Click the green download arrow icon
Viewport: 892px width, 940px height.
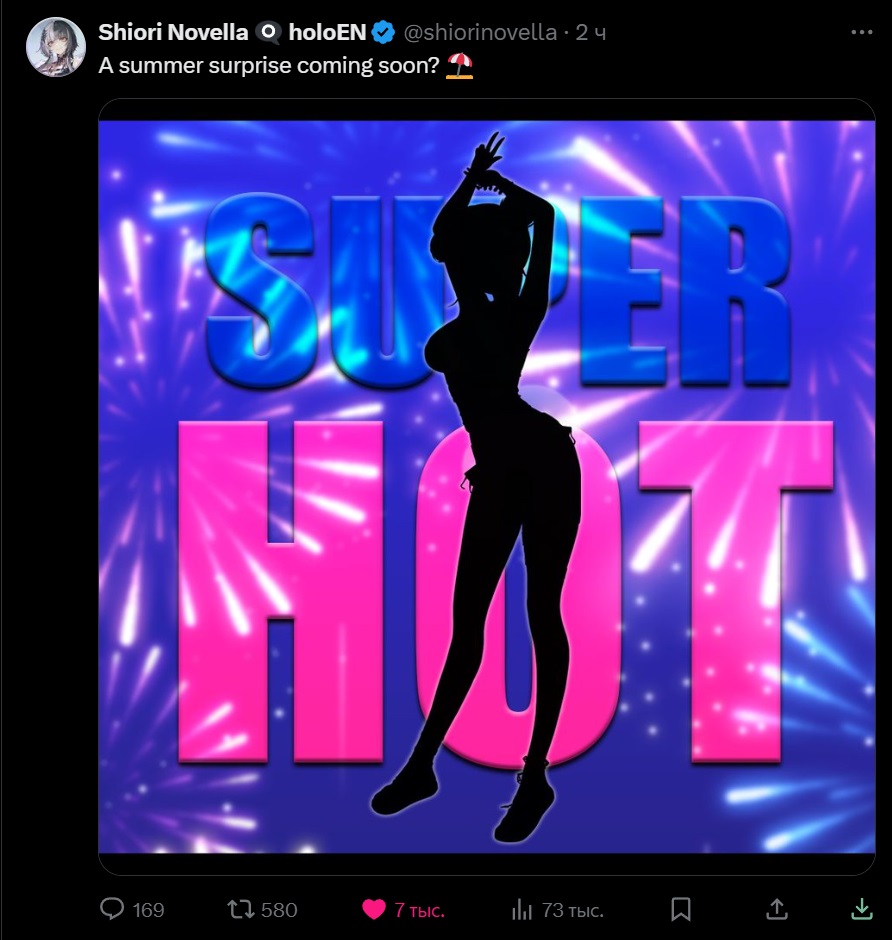pyautogui.click(x=861, y=909)
